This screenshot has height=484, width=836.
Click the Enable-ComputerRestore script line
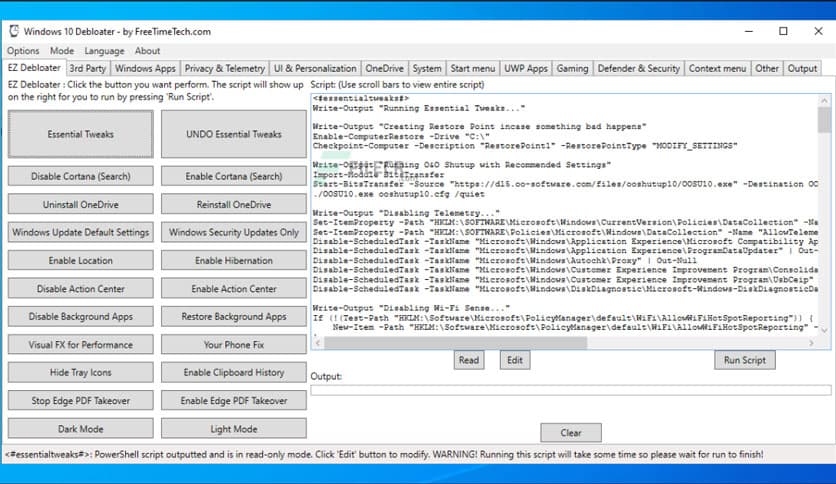pyautogui.click(x=401, y=136)
